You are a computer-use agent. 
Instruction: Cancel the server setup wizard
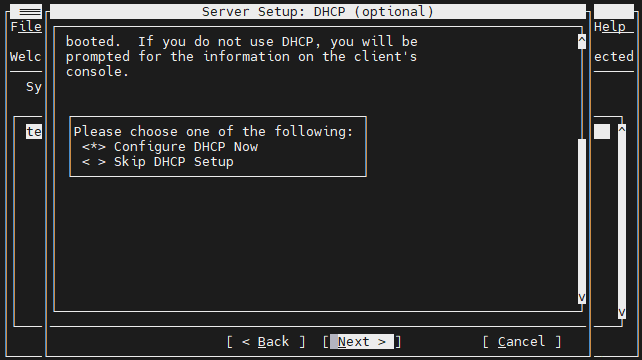click(x=522, y=342)
